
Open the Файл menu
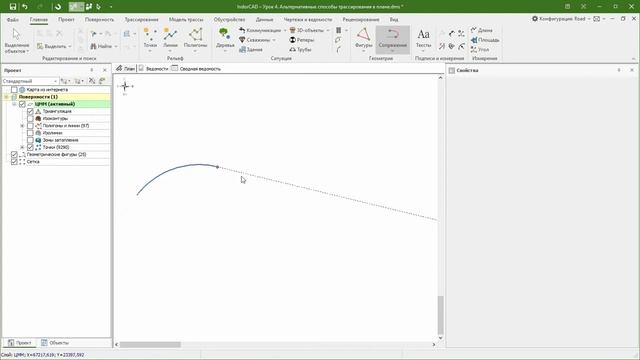pos(12,20)
